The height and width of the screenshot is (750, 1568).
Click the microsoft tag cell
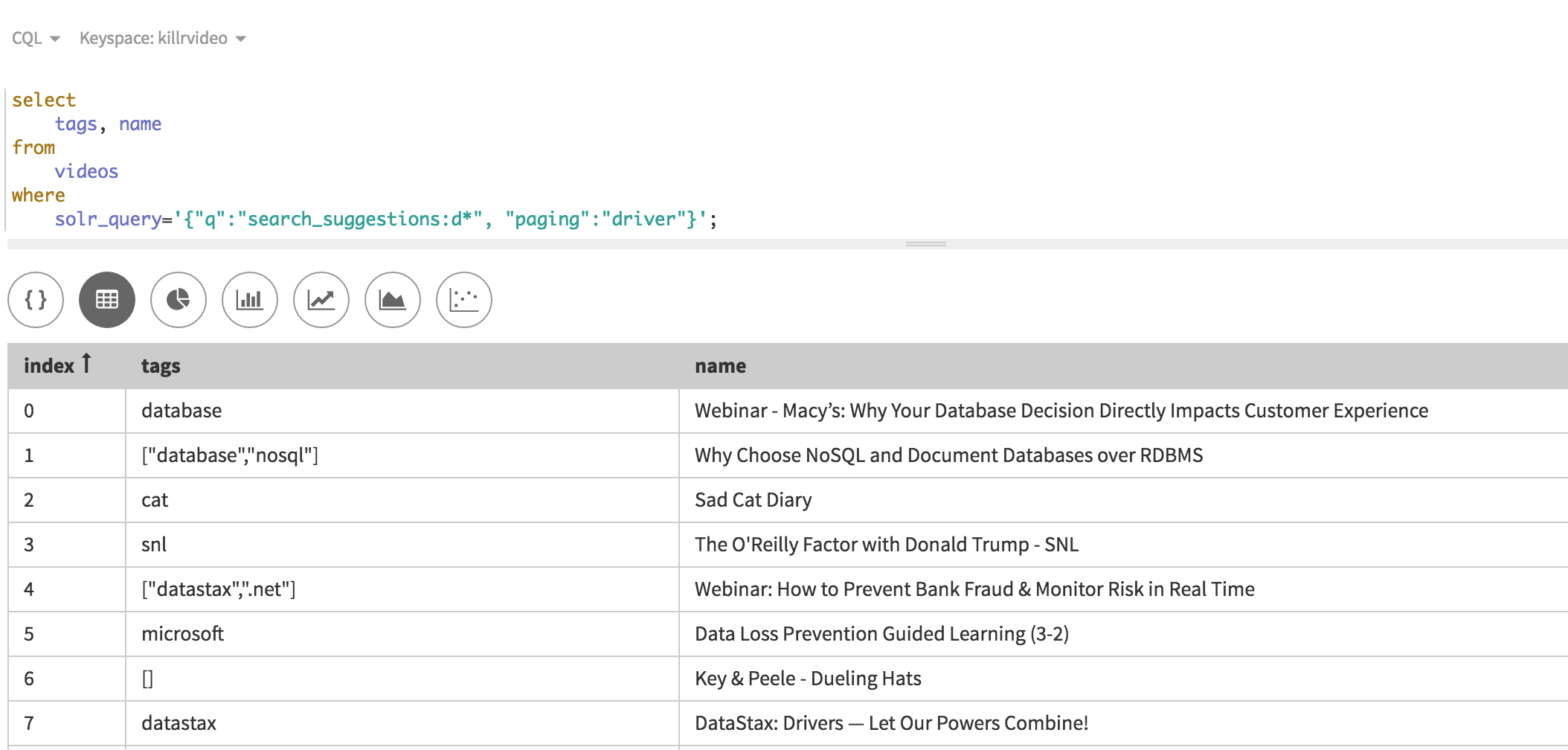point(182,634)
